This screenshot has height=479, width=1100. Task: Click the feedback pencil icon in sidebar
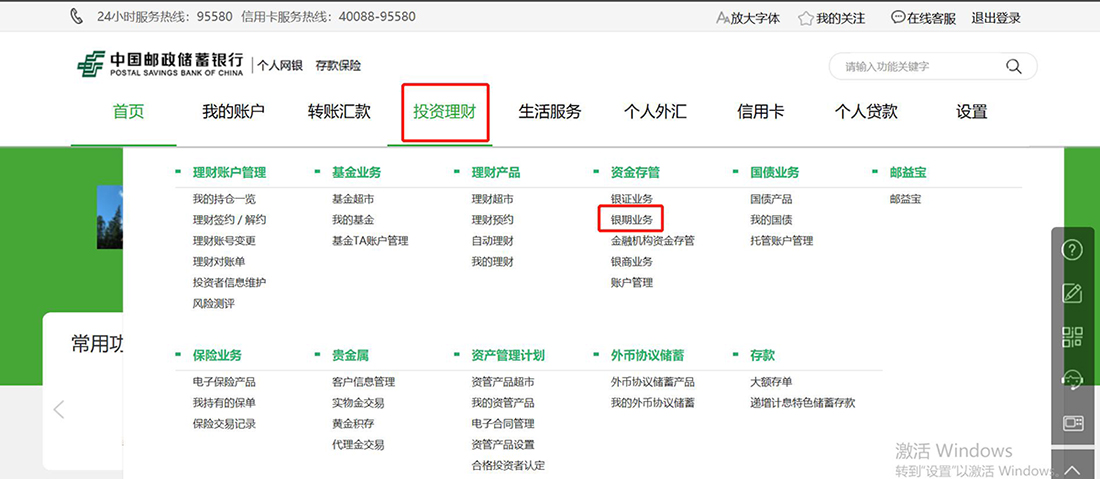point(1072,293)
